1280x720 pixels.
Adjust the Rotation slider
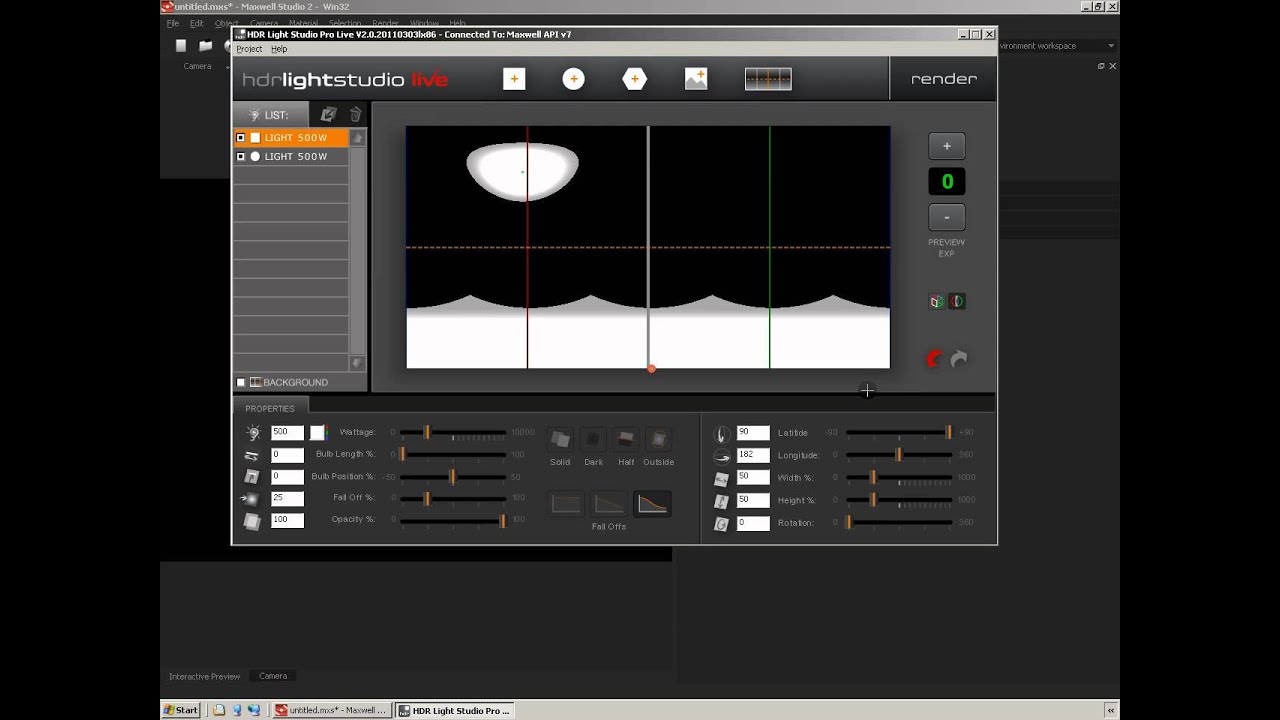(898, 522)
